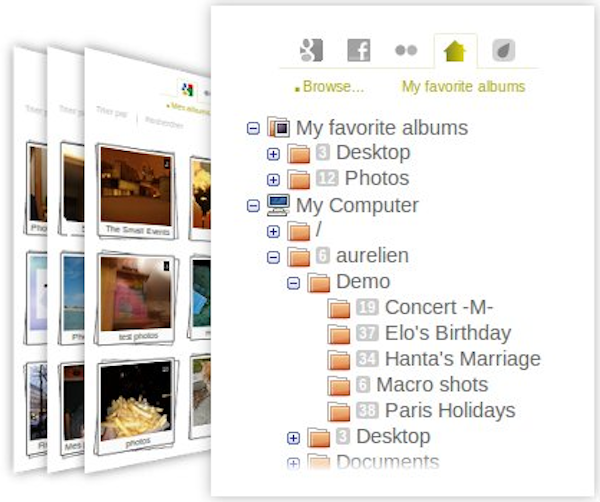
Task: Select the Hanta's Marriage album
Action: tap(463, 359)
